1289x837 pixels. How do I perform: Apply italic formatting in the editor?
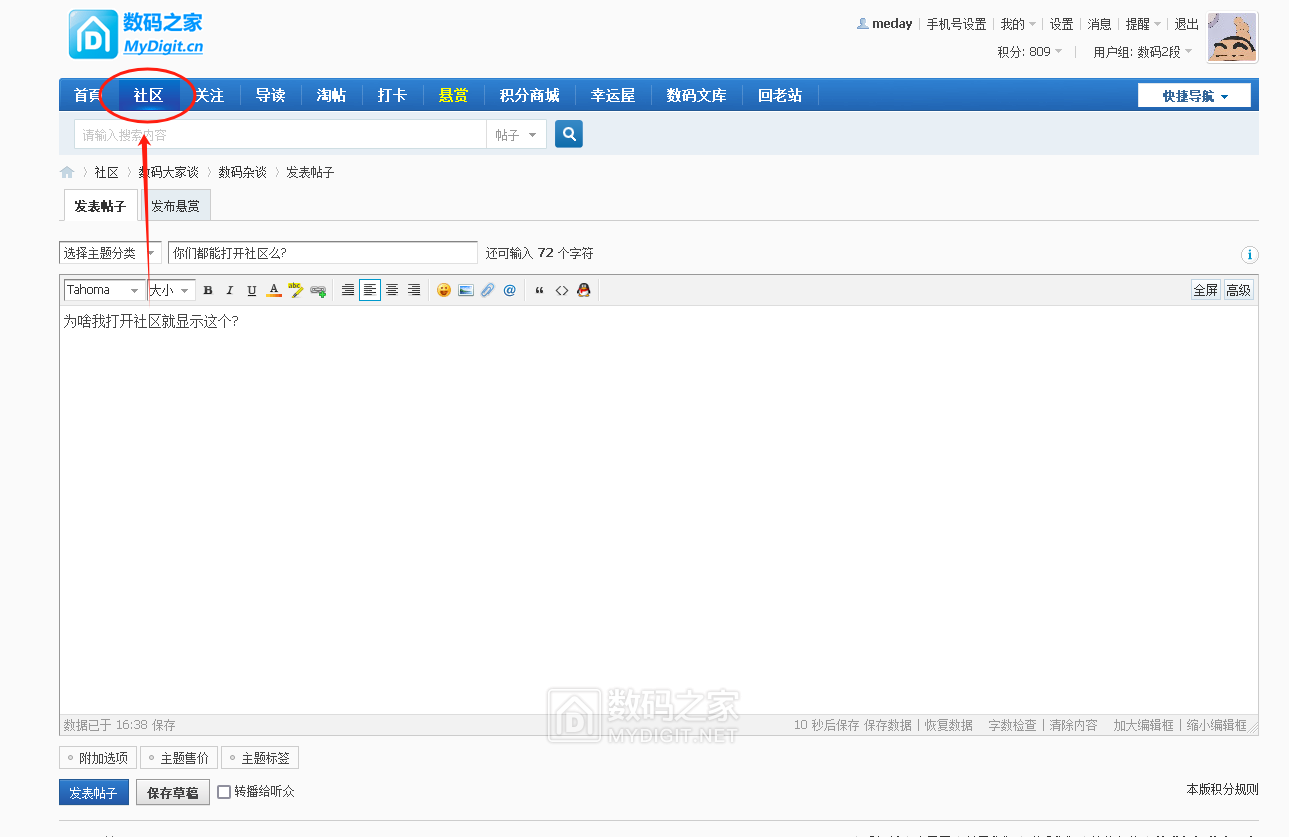click(x=229, y=290)
